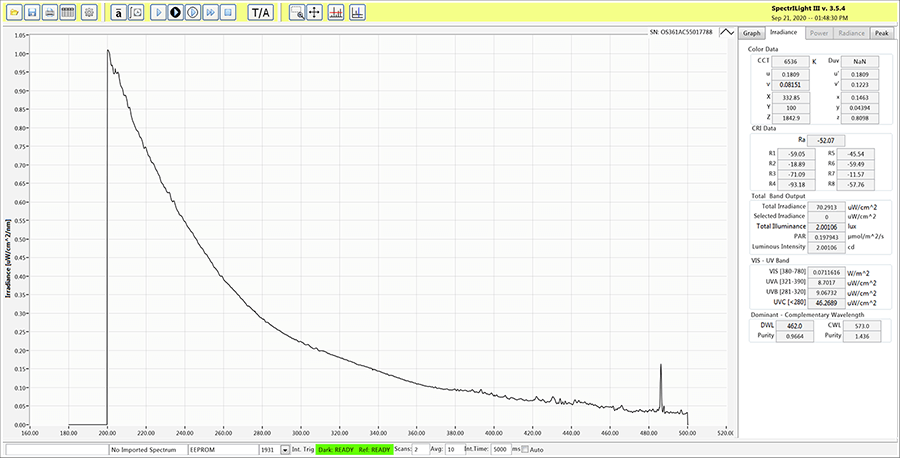Click the black circle play icon
The width and height of the screenshot is (900, 458).
click(176, 12)
